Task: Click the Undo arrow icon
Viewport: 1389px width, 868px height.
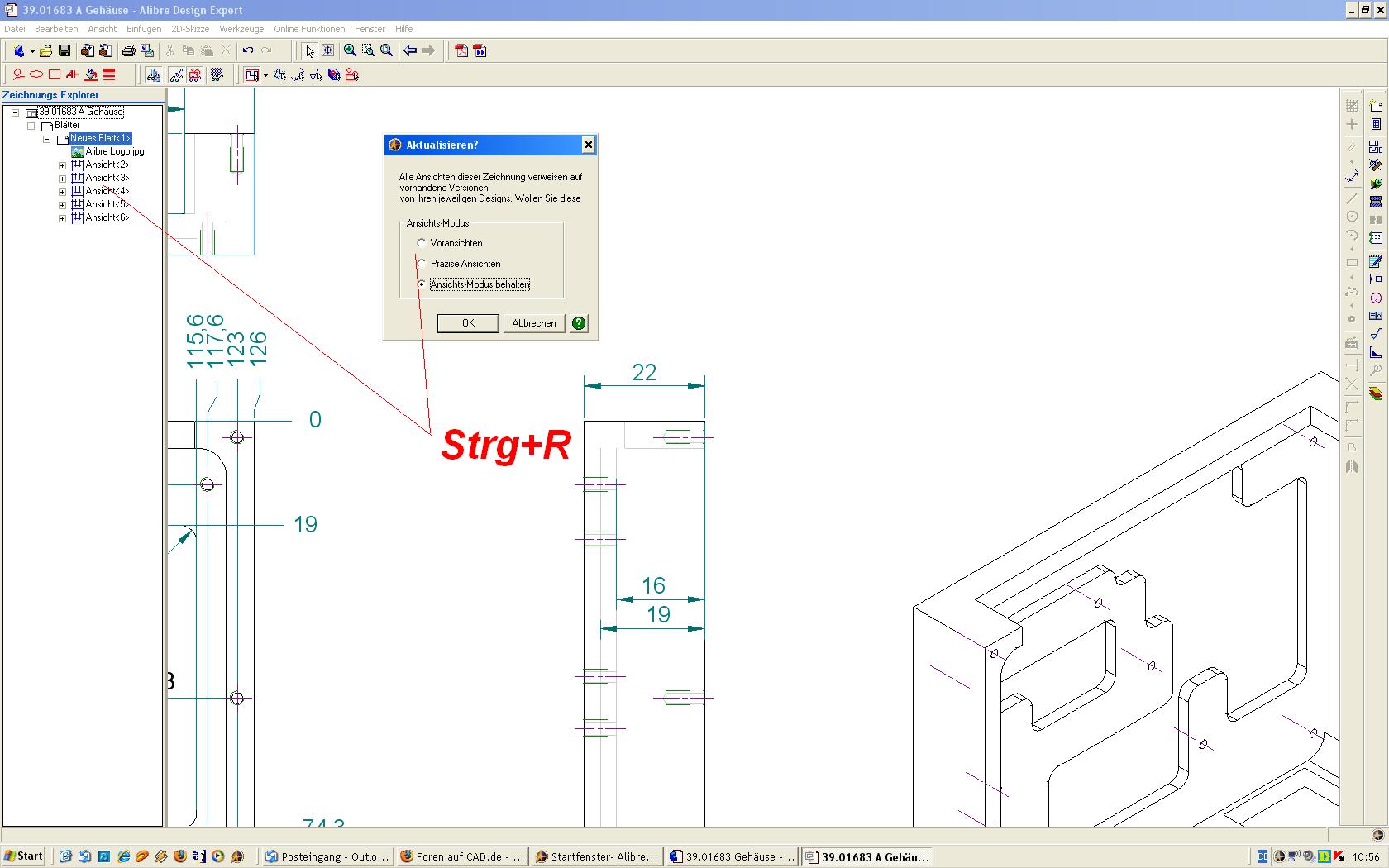Action: 248,50
